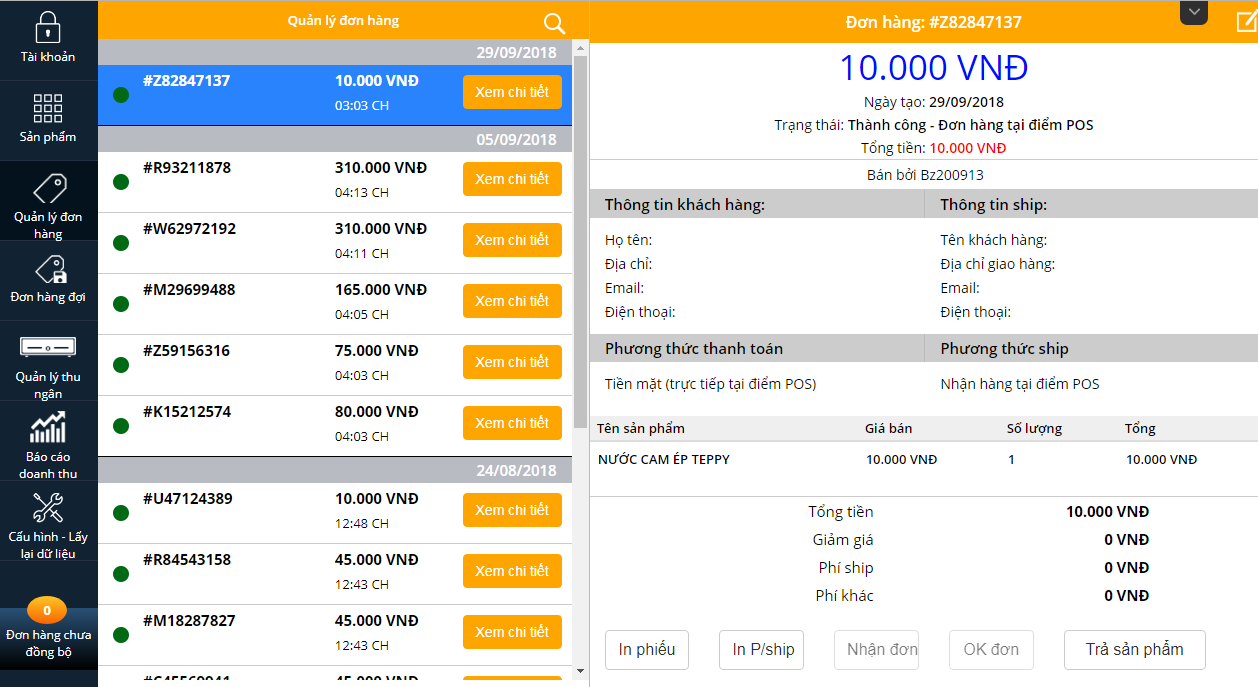The image size is (1258, 687).
Task: Click 165.000 VNĐ amount of #M29699488
Action: point(381,290)
